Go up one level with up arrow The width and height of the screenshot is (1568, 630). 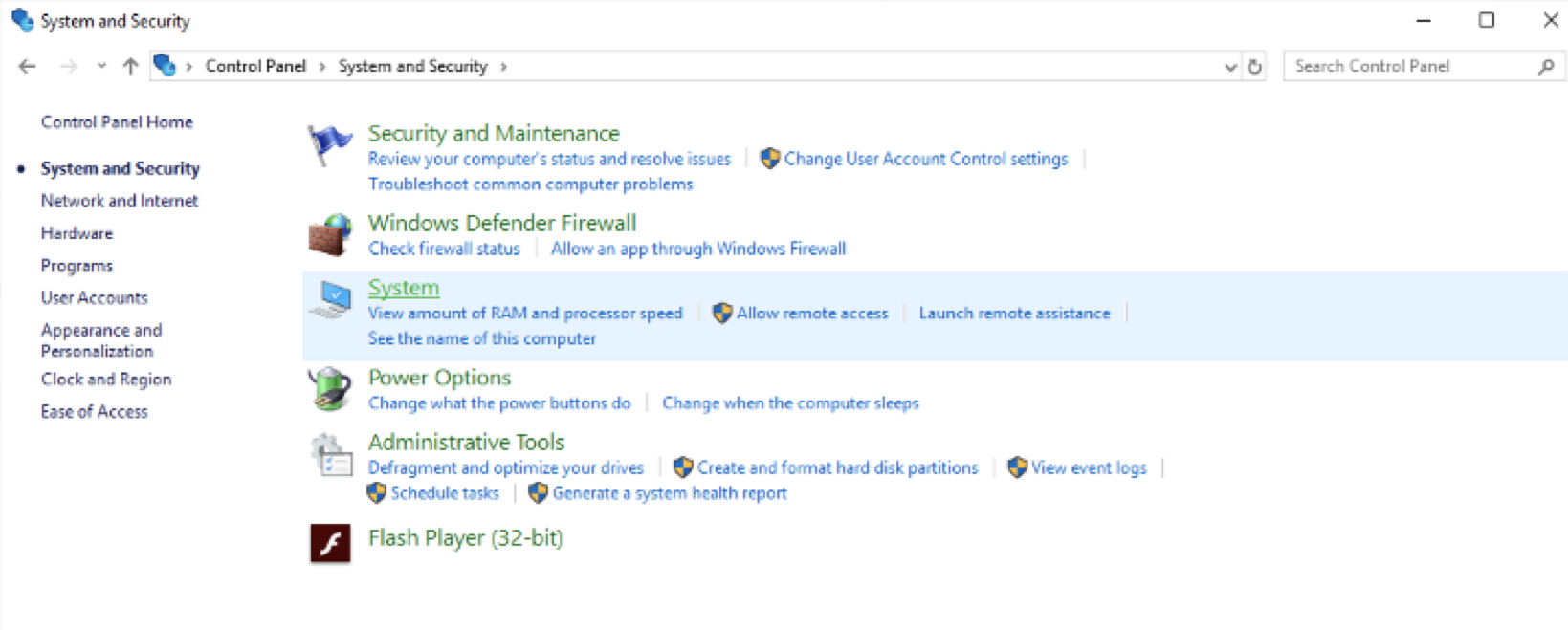tap(130, 66)
